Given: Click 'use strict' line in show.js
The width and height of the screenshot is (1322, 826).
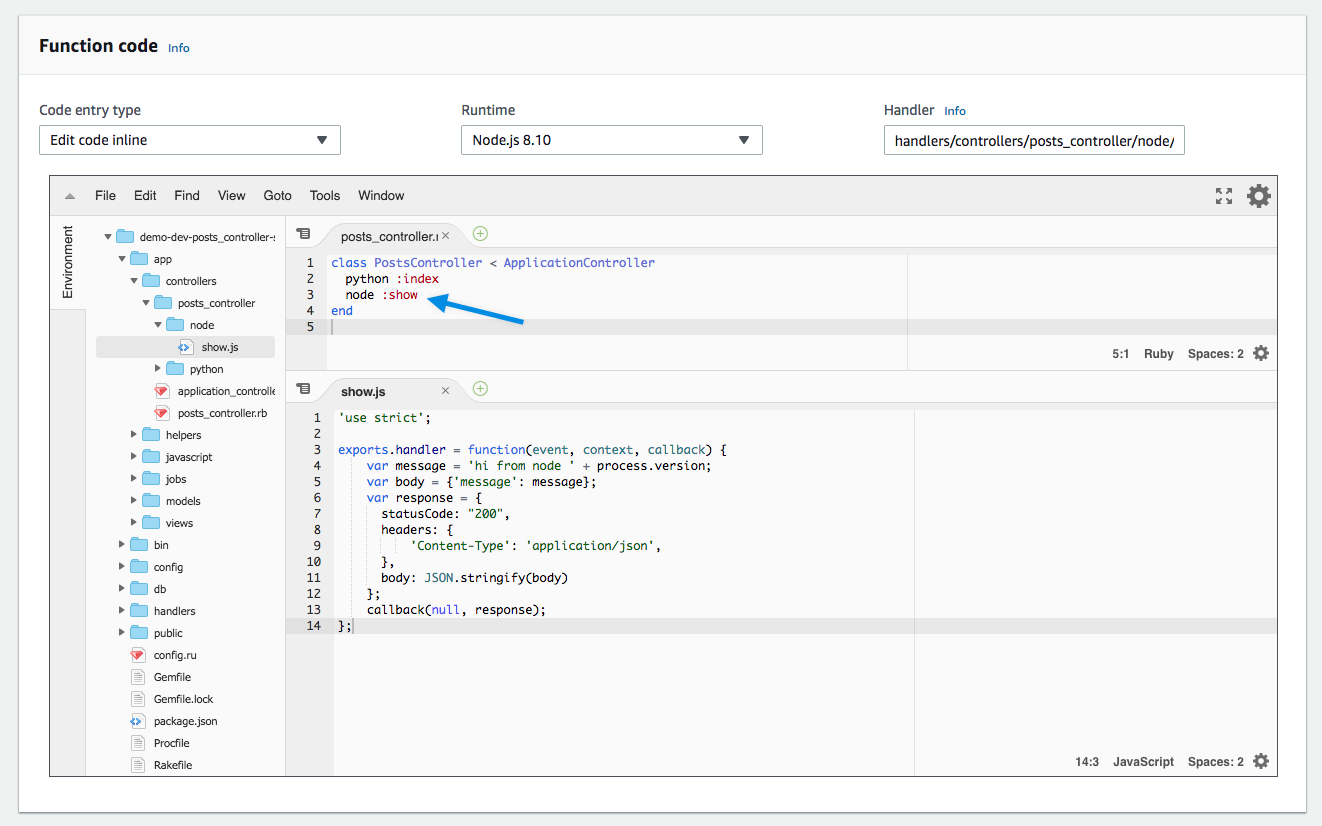Looking at the screenshot, I should click(385, 417).
